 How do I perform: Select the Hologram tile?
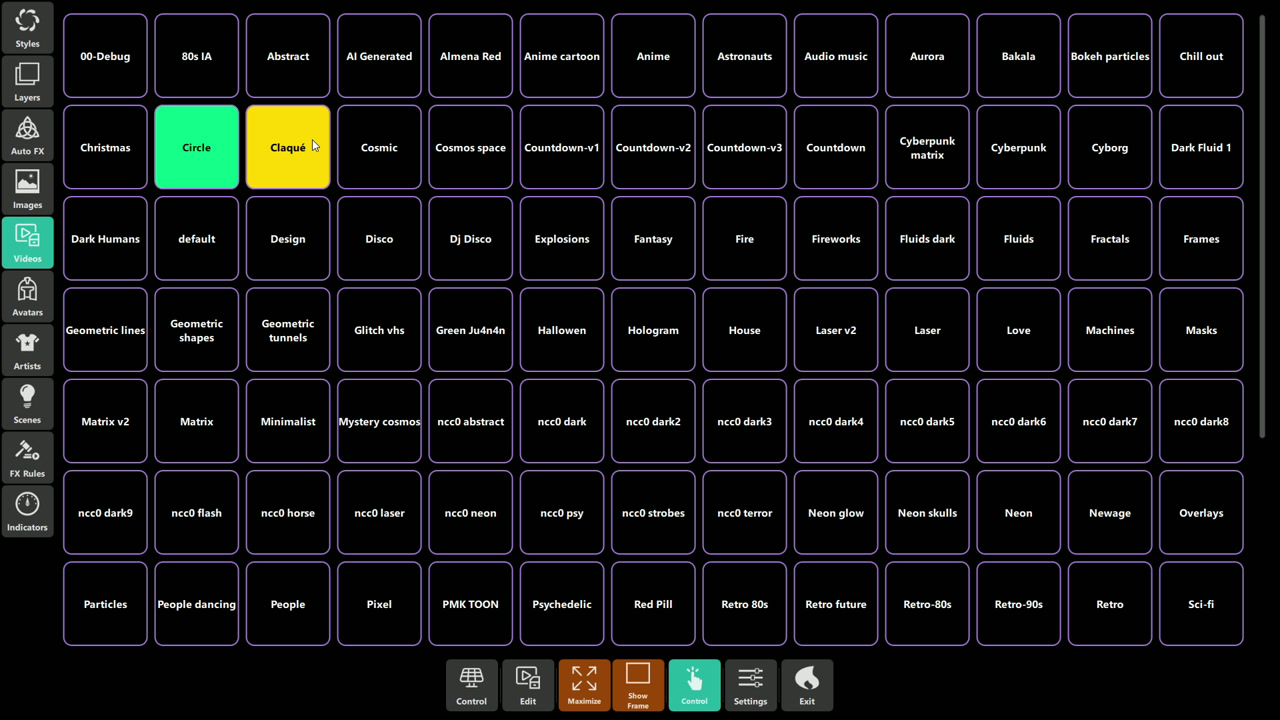pos(653,330)
